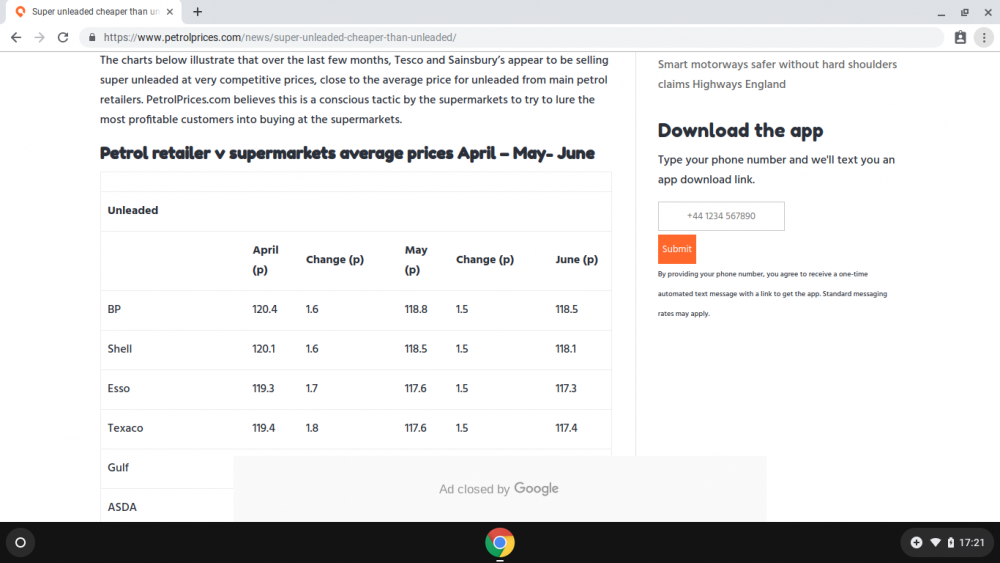Submit the phone number form

[677, 249]
